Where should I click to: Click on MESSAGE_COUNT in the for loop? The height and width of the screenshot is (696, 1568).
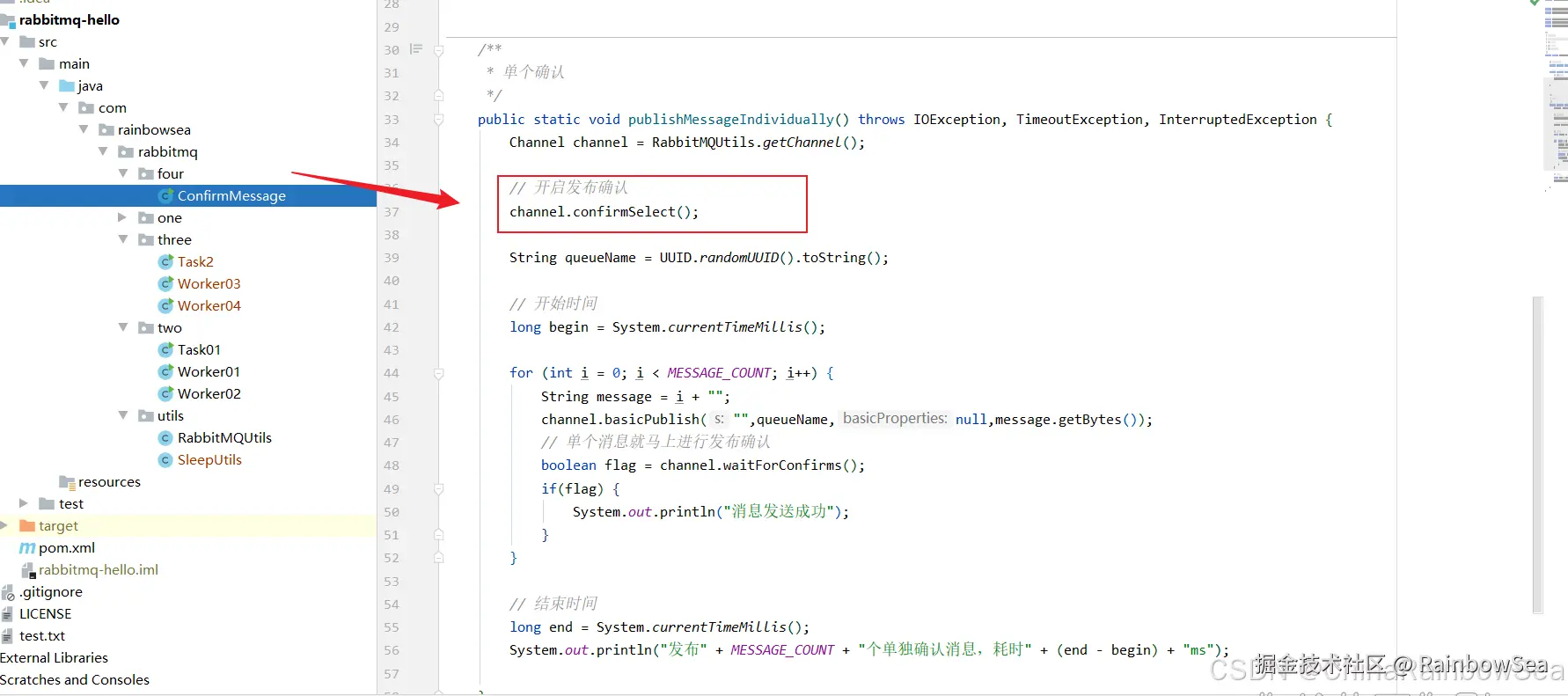[720, 373]
